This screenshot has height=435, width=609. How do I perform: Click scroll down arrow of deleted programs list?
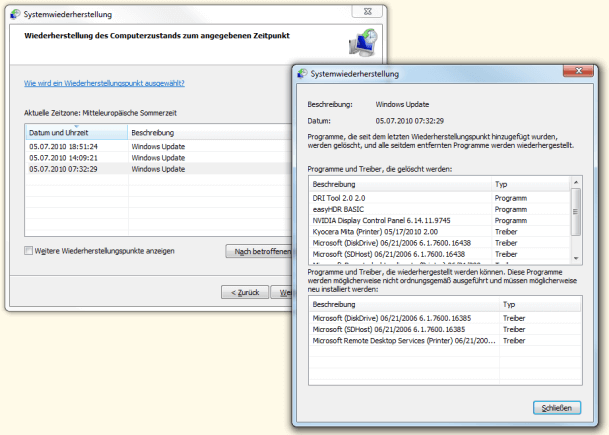coord(576,258)
